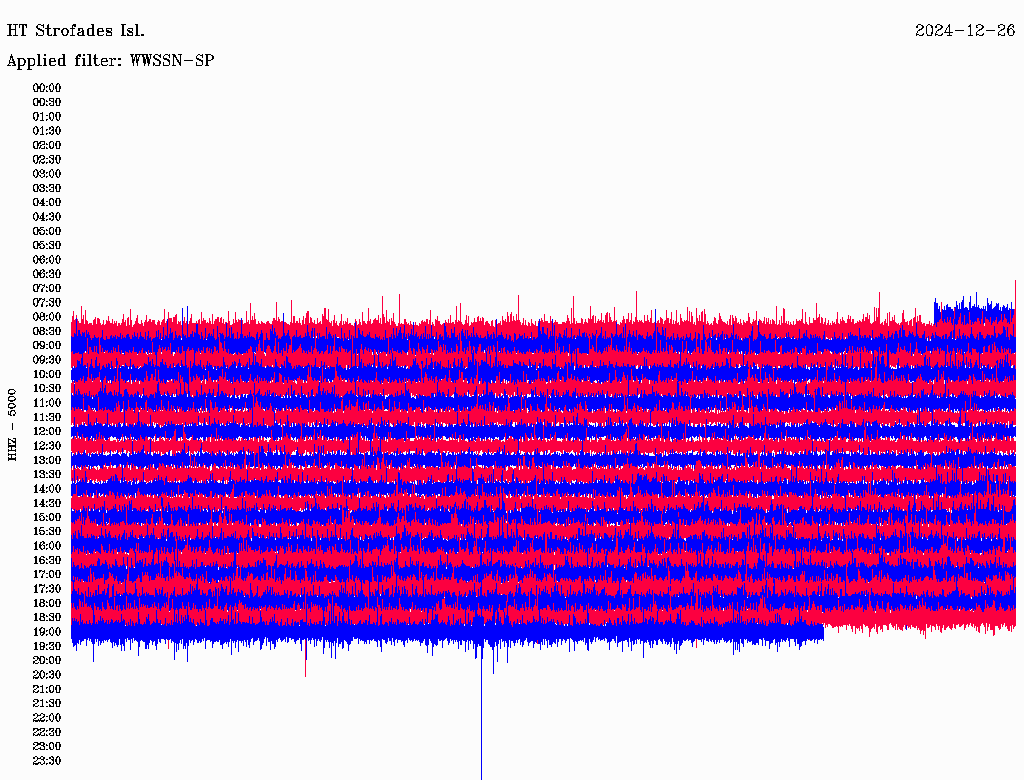The height and width of the screenshot is (780, 1024).
Task: Click the '04:30' time label
Action: coord(47,217)
